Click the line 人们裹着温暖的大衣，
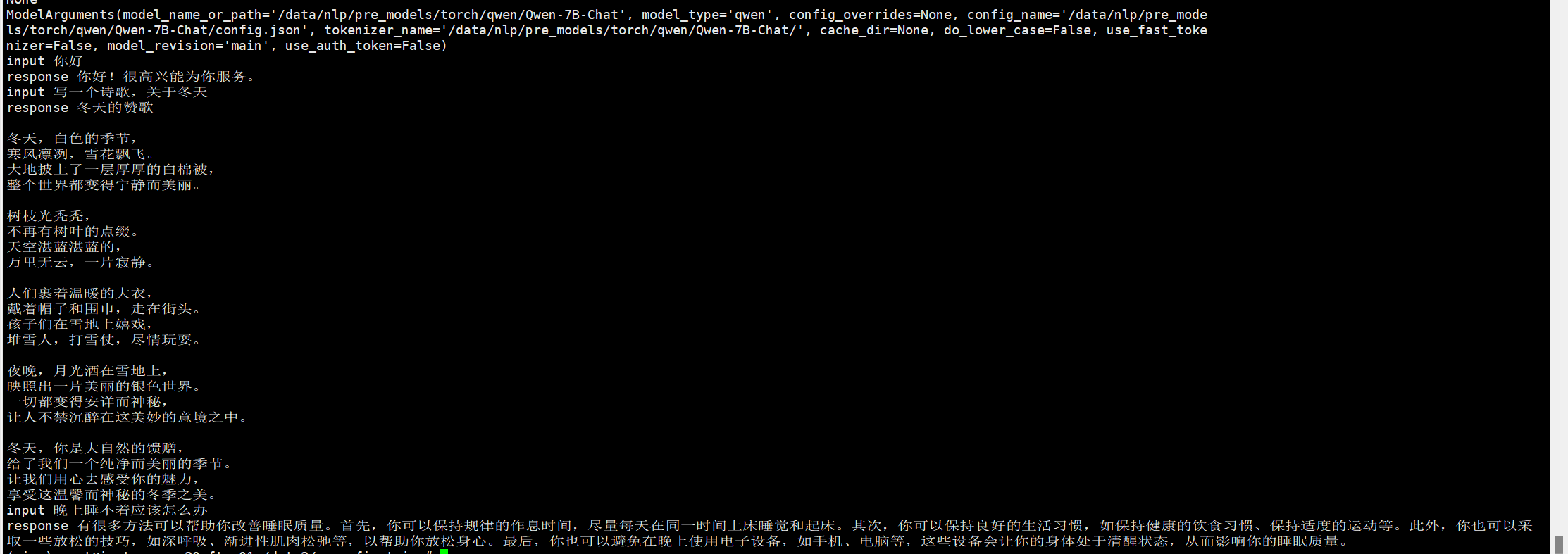 pyautogui.click(x=80, y=294)
